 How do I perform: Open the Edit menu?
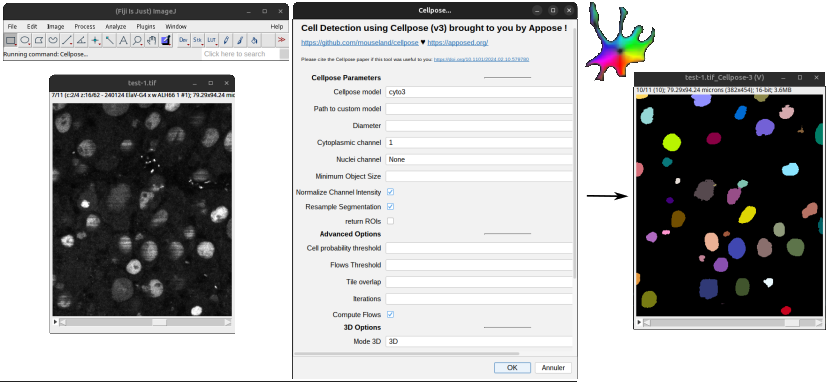tap(32, 26)
